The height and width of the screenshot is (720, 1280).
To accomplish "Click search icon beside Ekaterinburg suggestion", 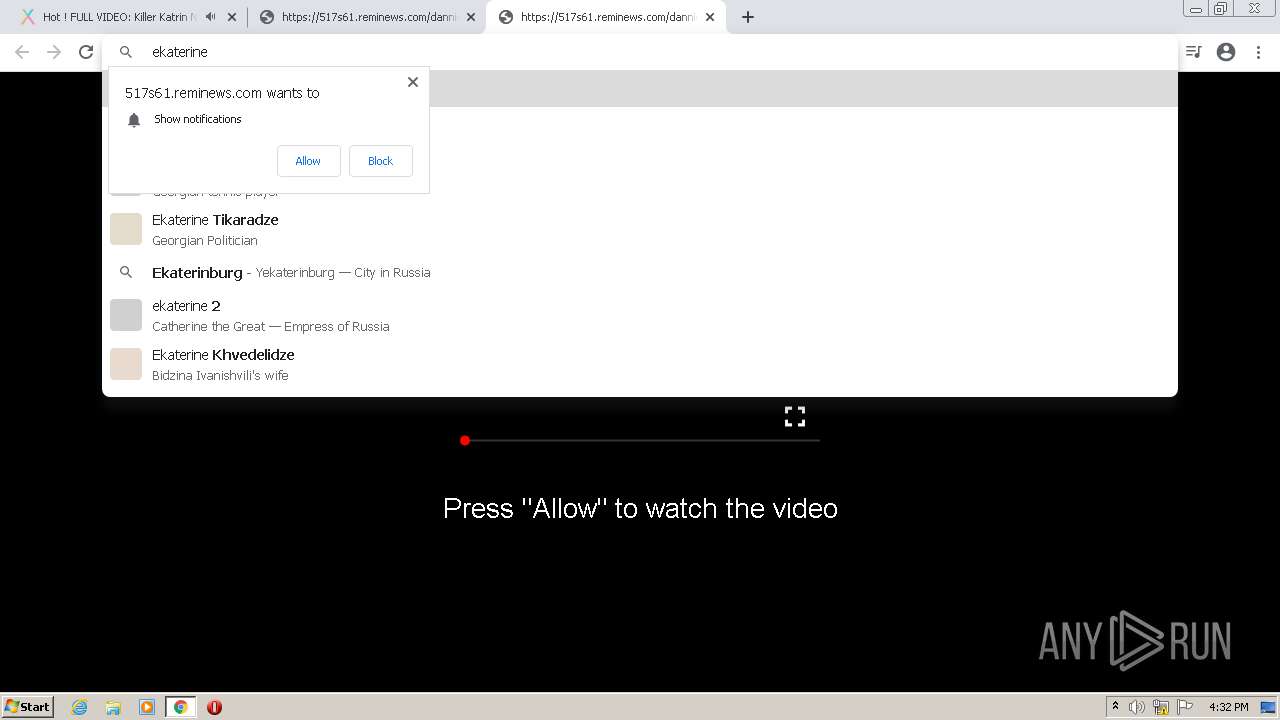I will point(126,272).
